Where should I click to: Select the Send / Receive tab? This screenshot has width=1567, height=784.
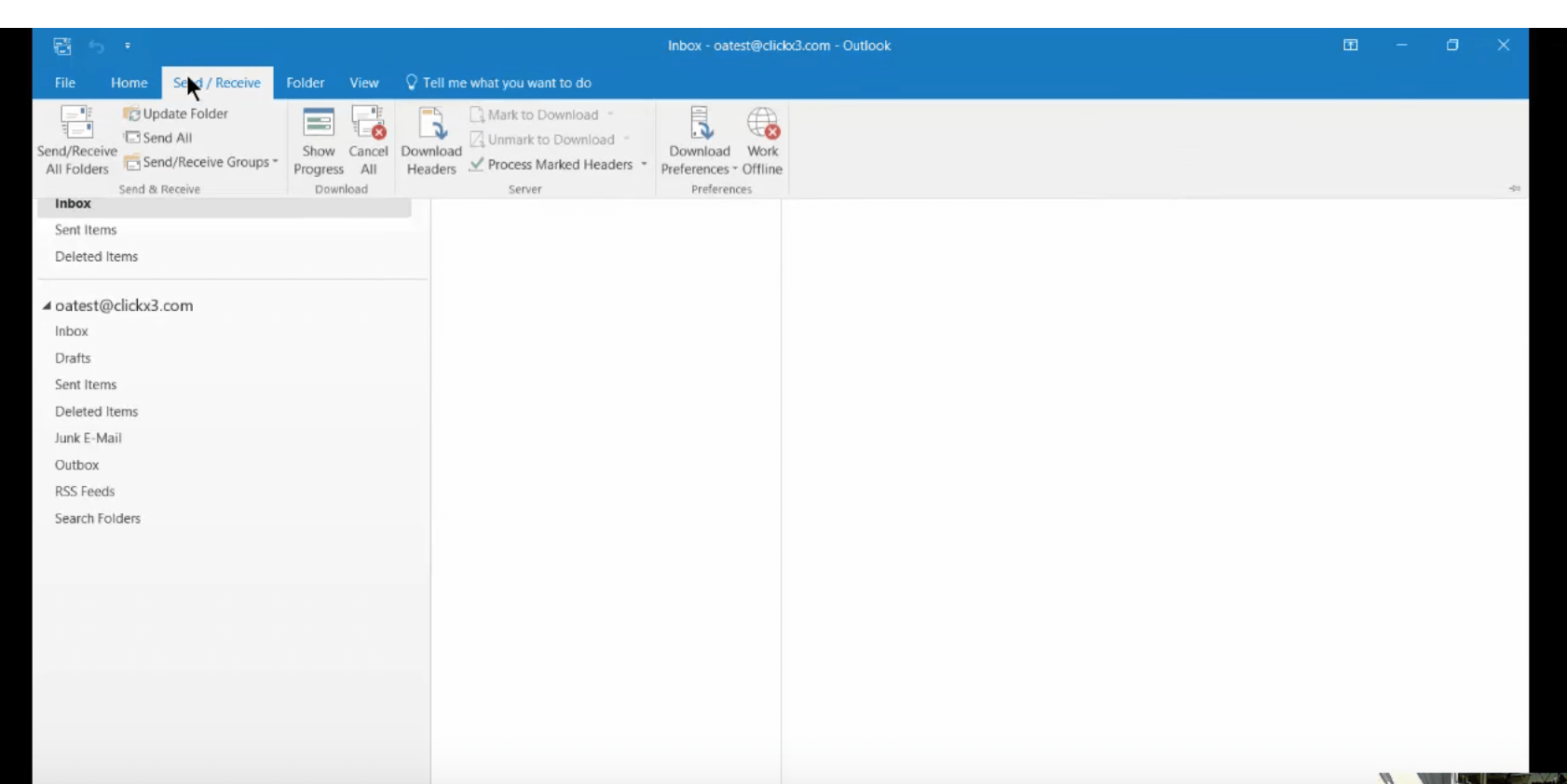pos(217,83)
